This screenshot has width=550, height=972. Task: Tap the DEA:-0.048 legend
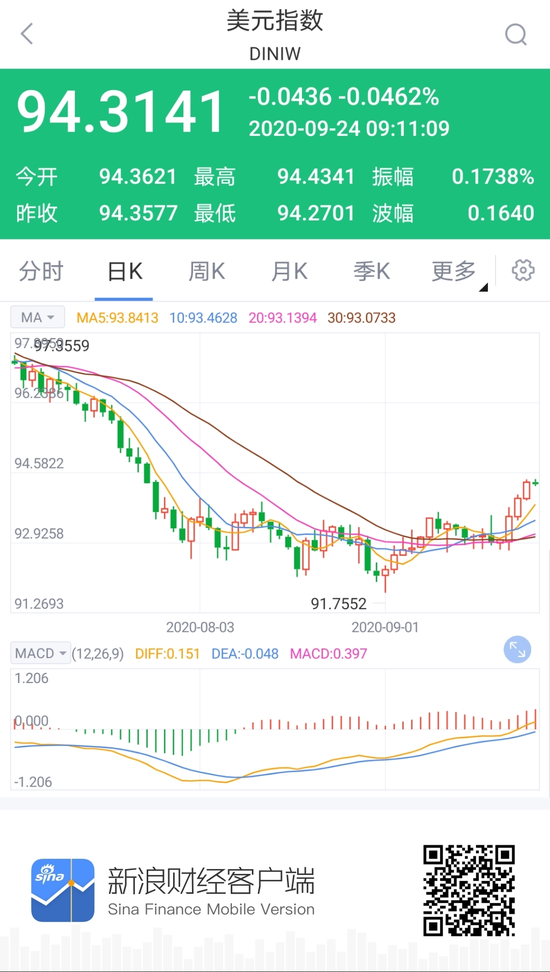[245, 653]
